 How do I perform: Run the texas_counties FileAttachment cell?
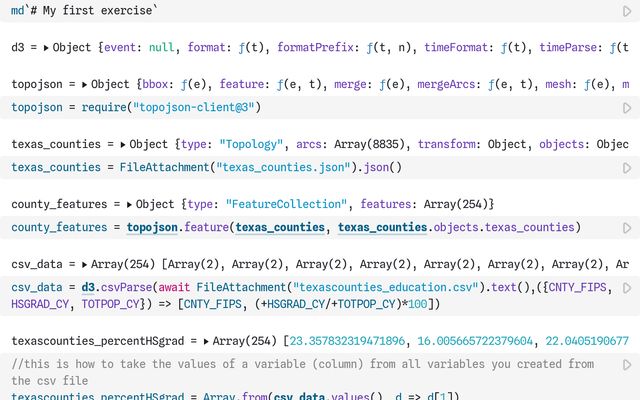click(x=627, y=168)
